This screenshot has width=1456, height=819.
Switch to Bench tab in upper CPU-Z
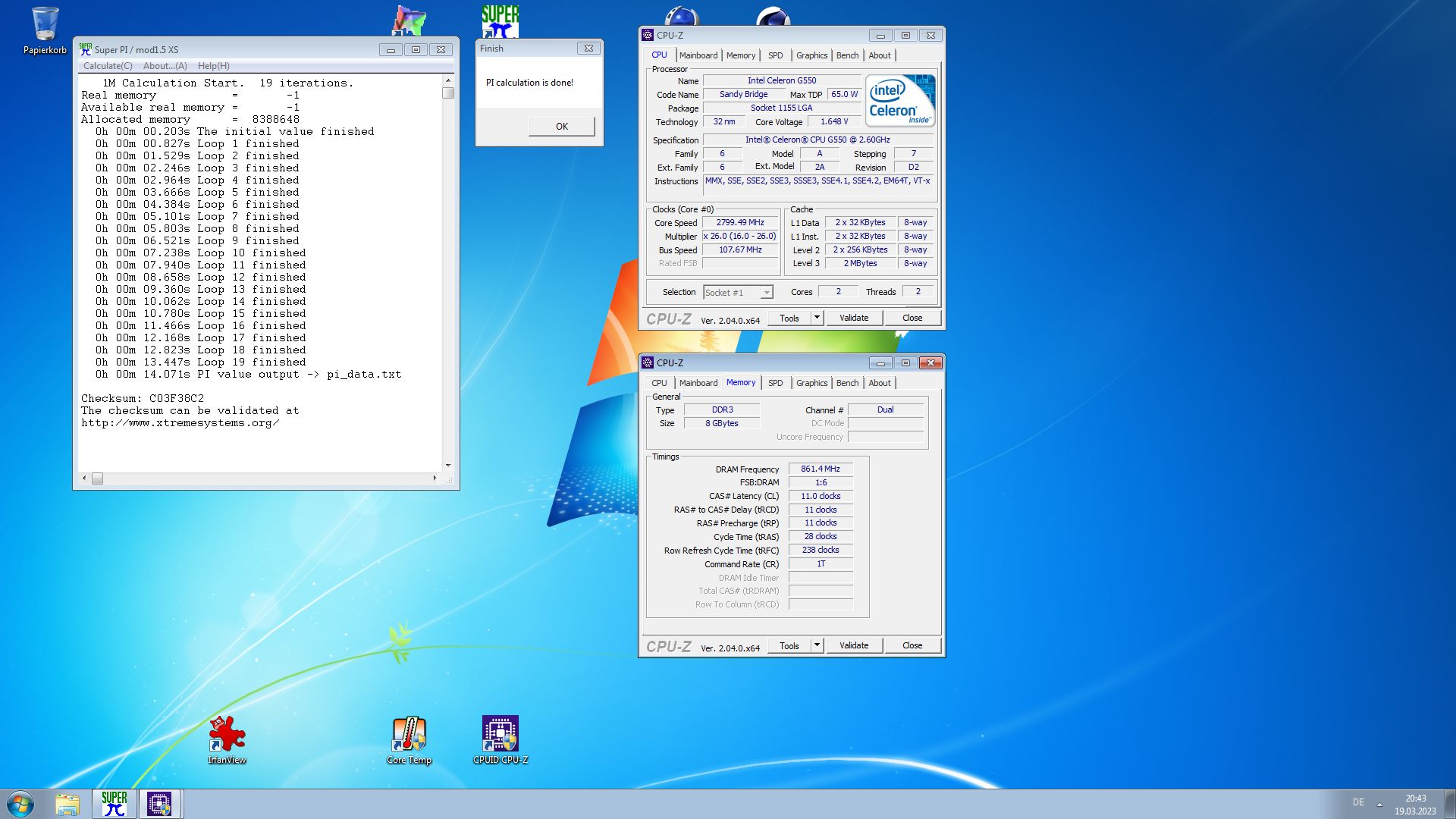point(847,55)
